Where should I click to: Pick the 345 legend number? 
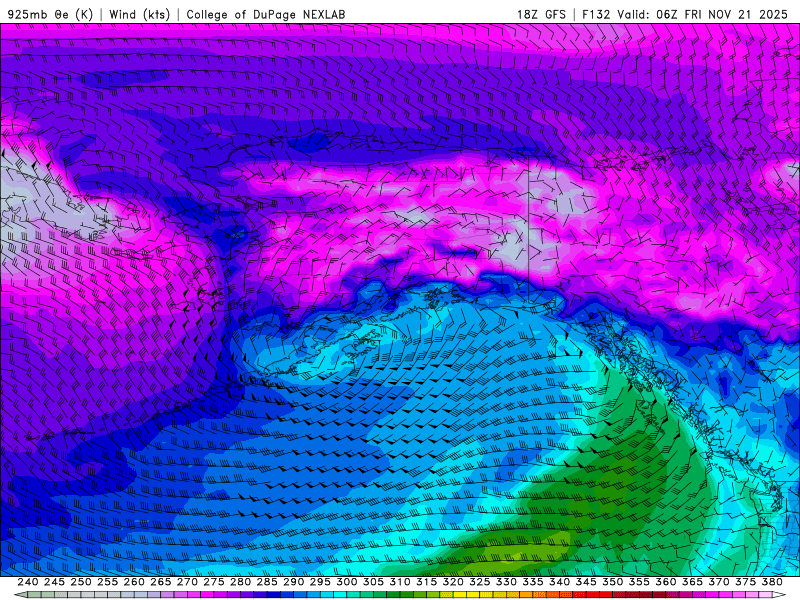(586, 582)
